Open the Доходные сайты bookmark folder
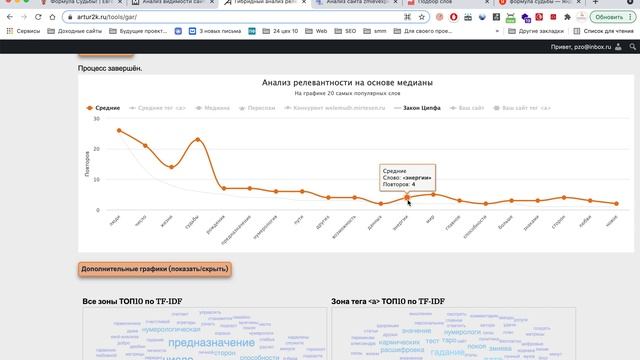Image resolution: width=640 pixels, height=360 pixels. point(75,31)
